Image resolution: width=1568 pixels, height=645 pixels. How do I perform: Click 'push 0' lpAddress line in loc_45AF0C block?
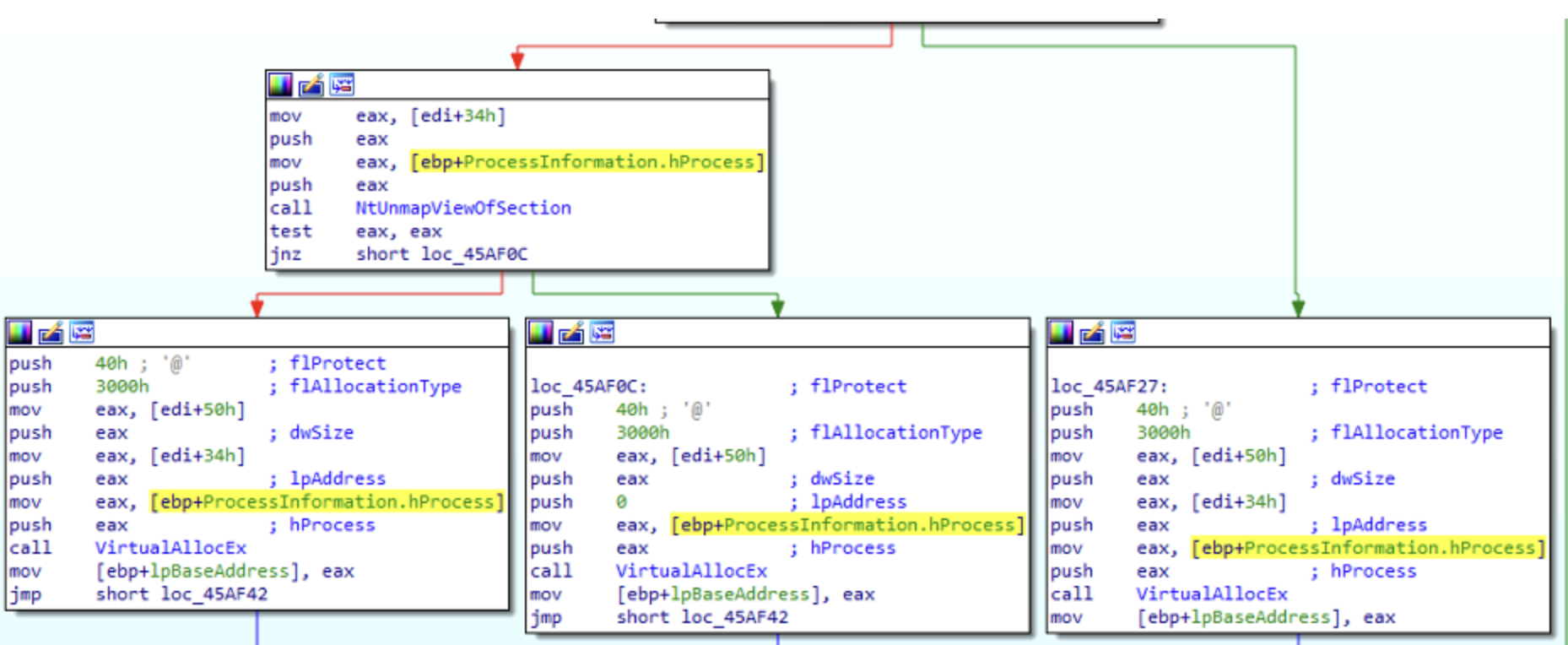click(x=718, y=502)
